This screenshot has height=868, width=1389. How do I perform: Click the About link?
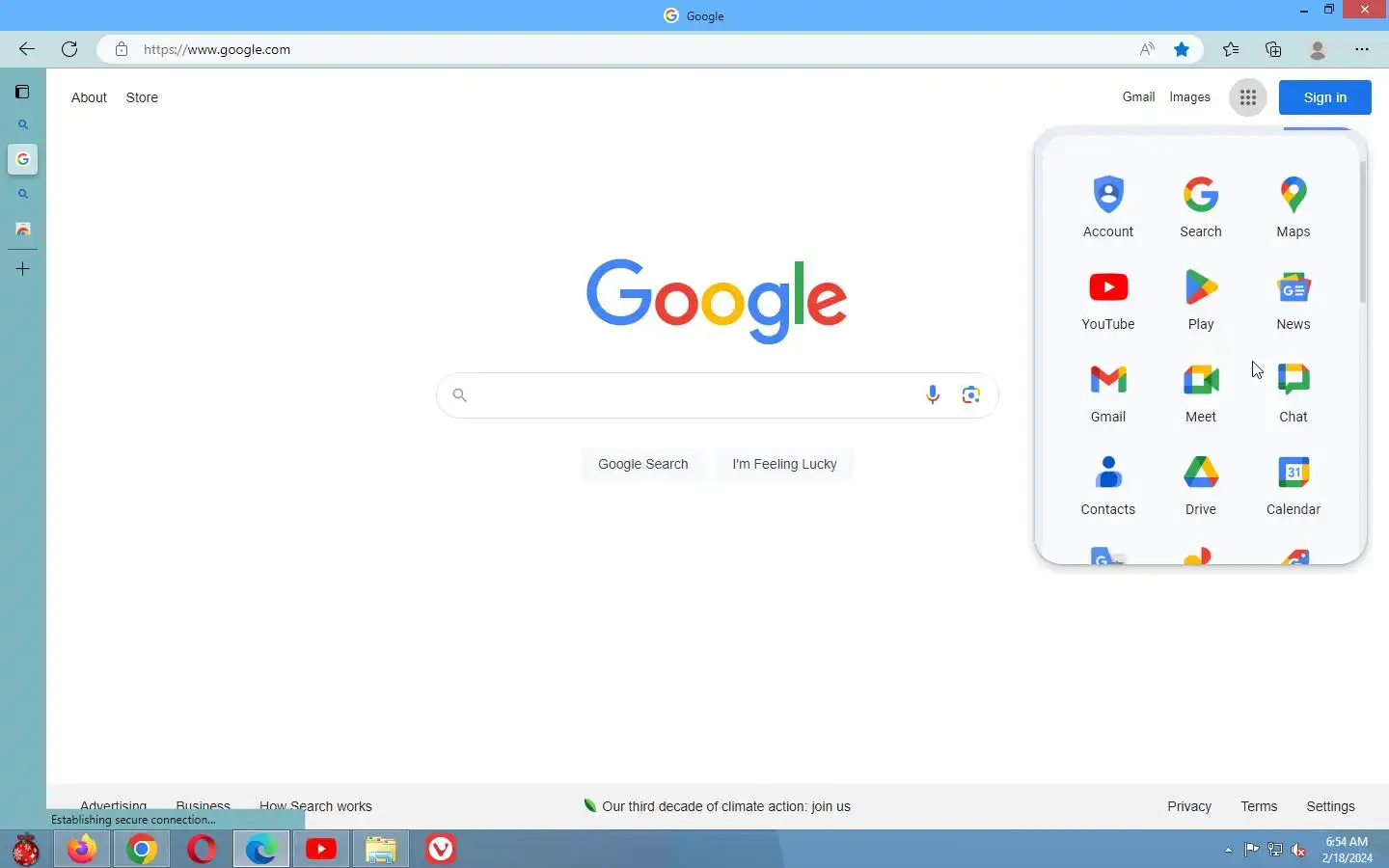tap(89, 97)
